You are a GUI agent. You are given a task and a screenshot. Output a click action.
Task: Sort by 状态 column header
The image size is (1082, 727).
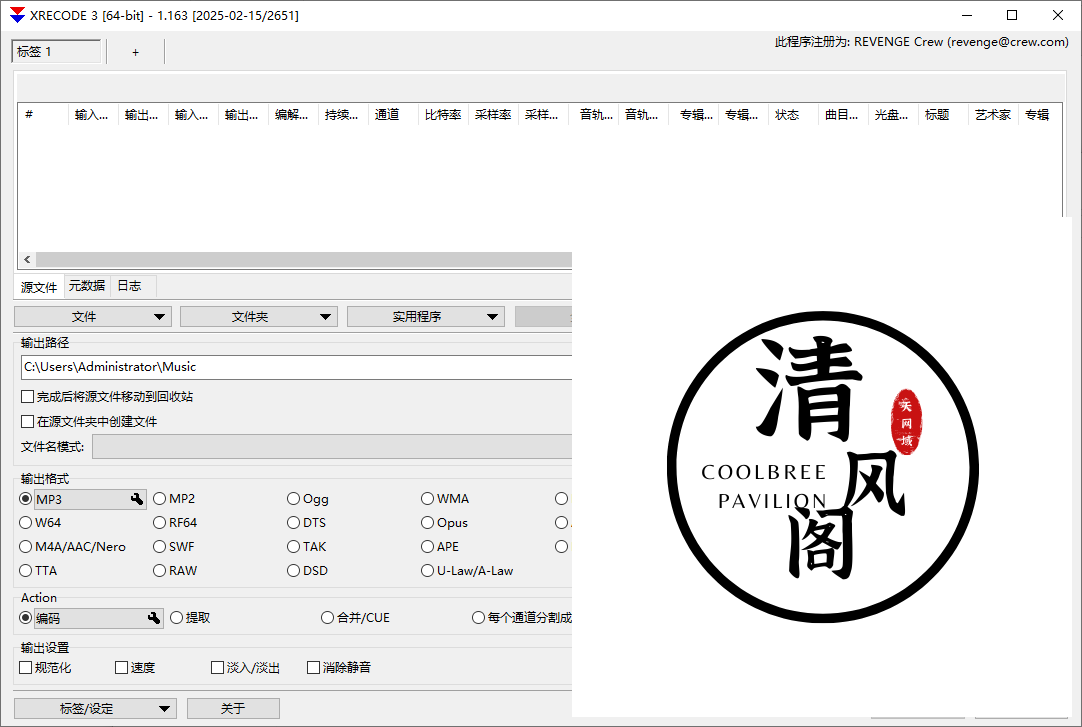pos(793,114)
